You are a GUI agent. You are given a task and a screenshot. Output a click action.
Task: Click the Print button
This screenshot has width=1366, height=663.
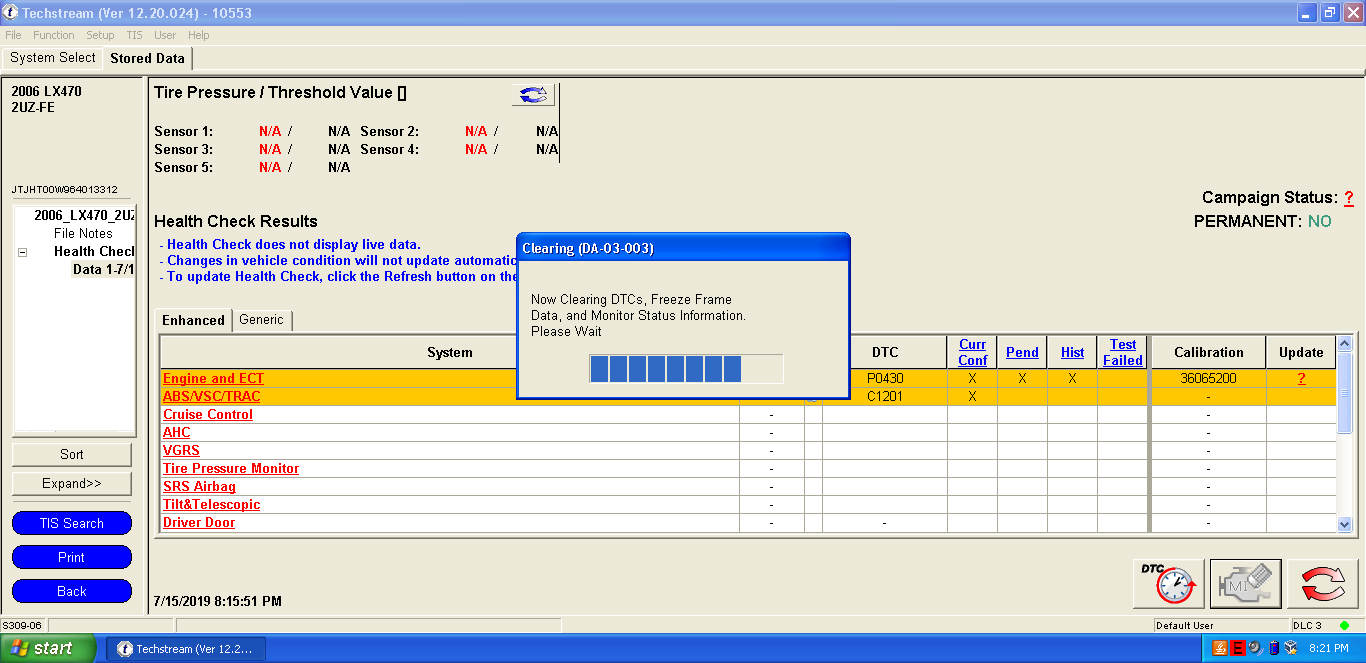click(x=72, y=557)
